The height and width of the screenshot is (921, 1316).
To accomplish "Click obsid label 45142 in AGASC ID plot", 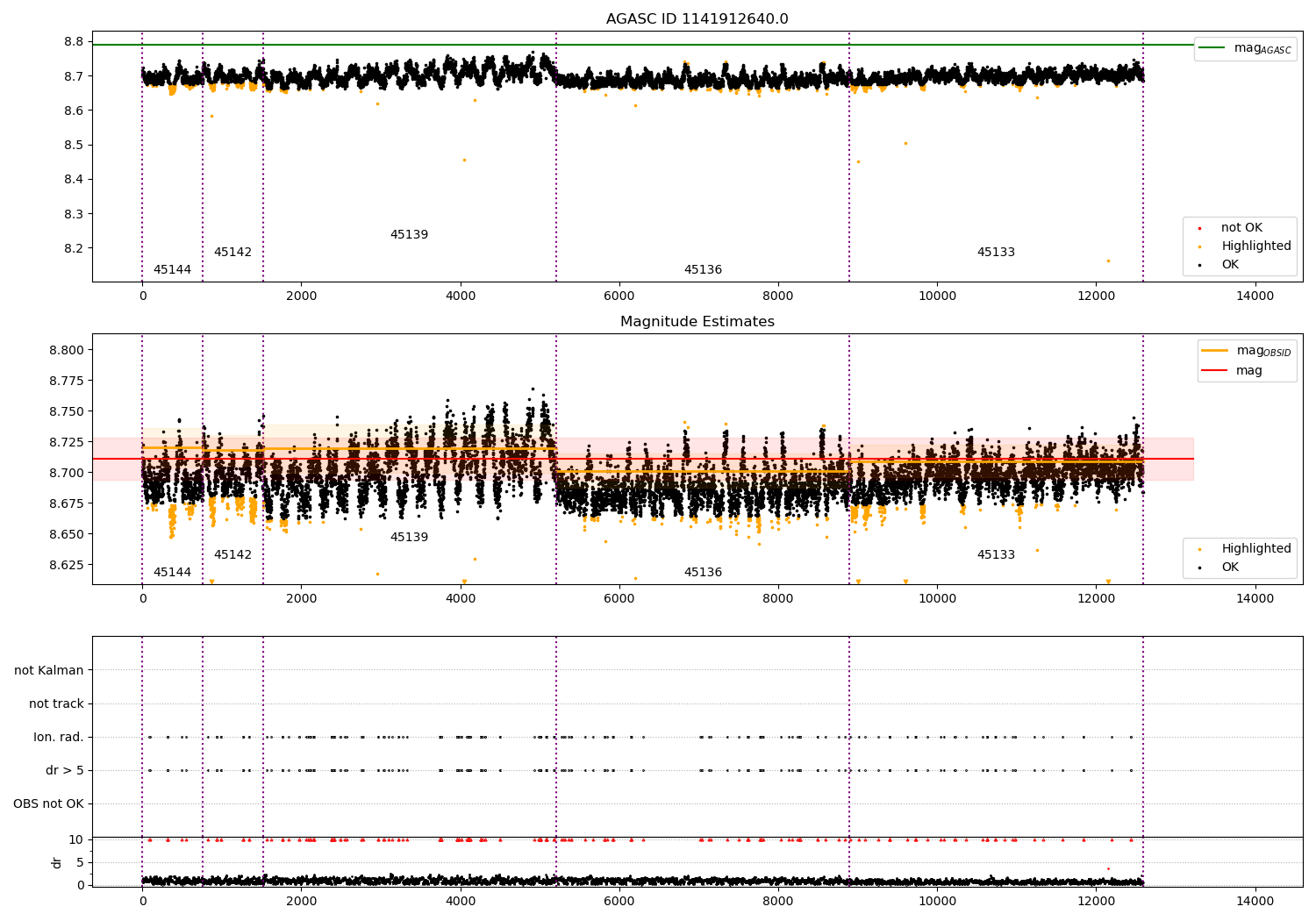I will [232, 253].
